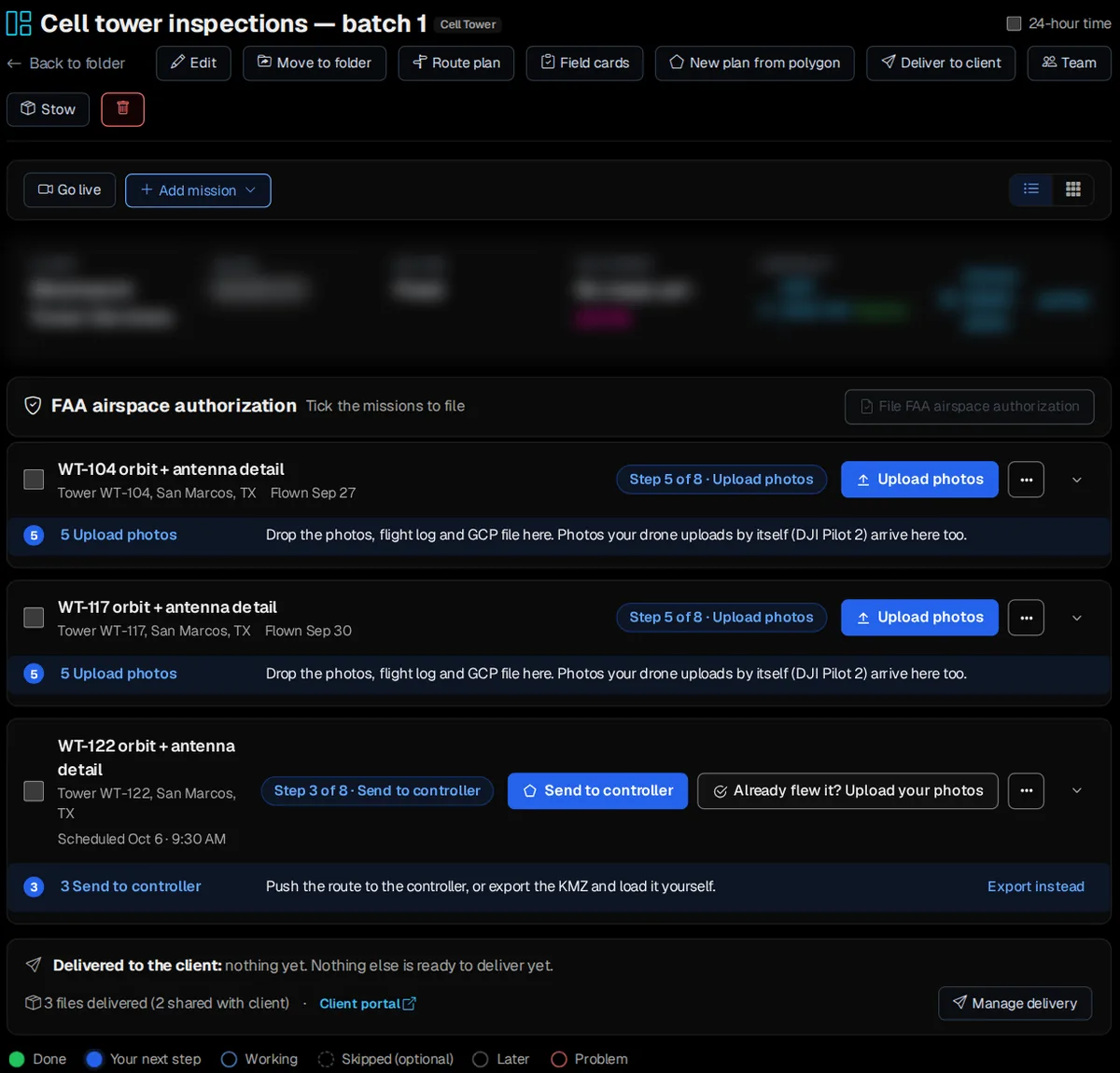Click File FAA airspace authorization button
This screenshot has width=1120, height=1073.
click(x=970, y=407)
